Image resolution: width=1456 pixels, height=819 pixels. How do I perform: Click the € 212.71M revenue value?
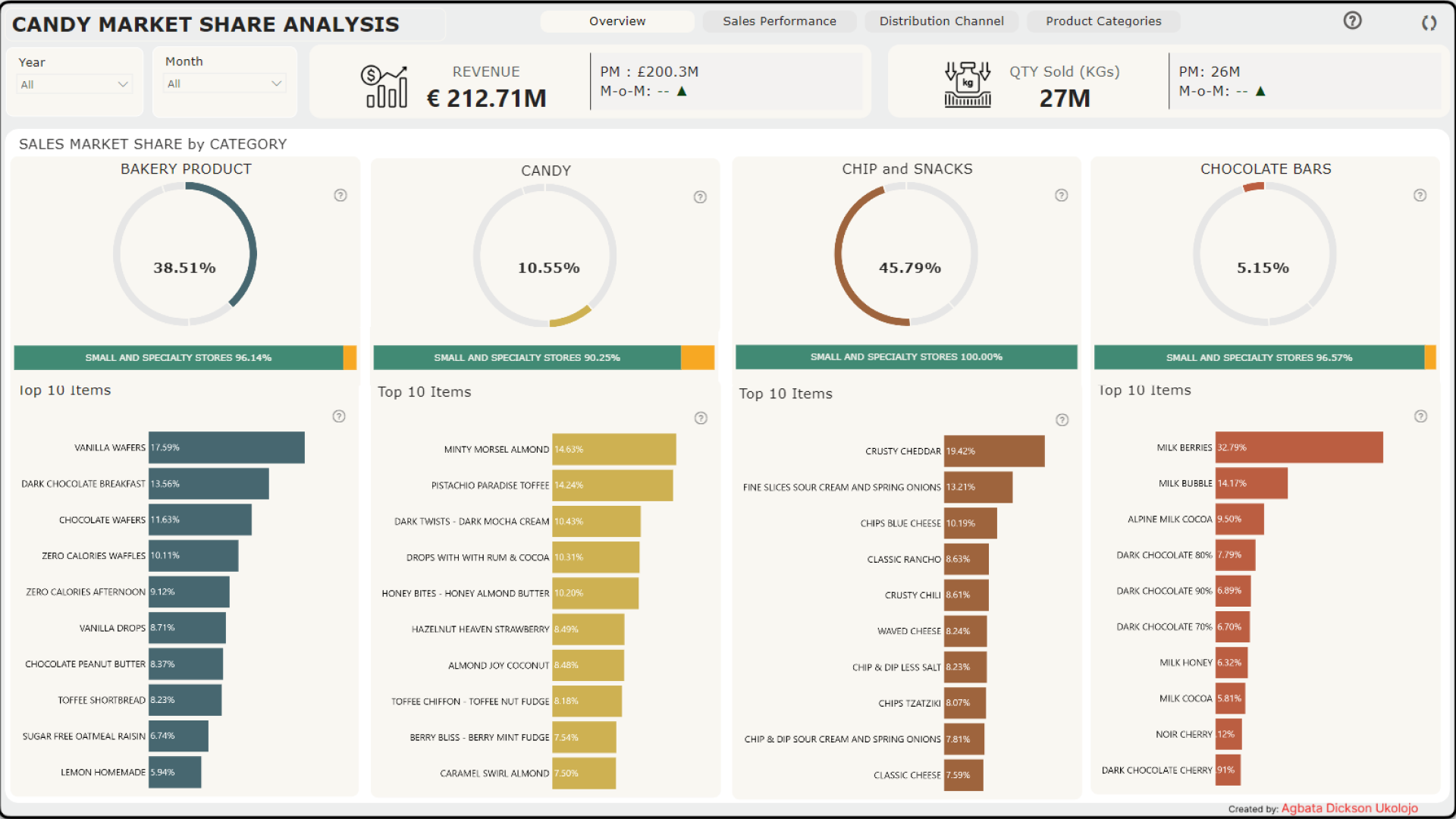(486, 99)
